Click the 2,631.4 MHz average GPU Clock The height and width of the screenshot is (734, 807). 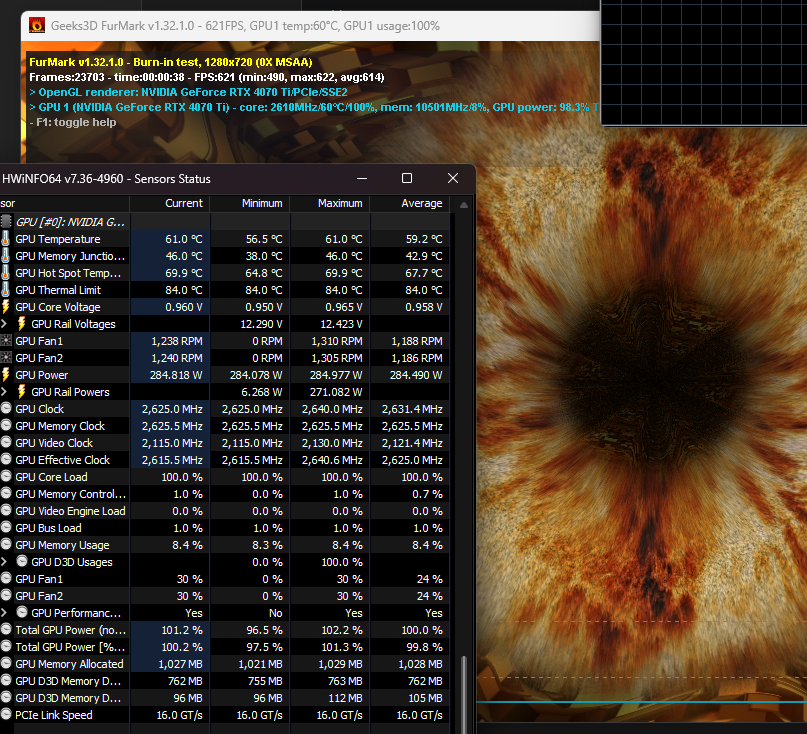tap(412, 409)
